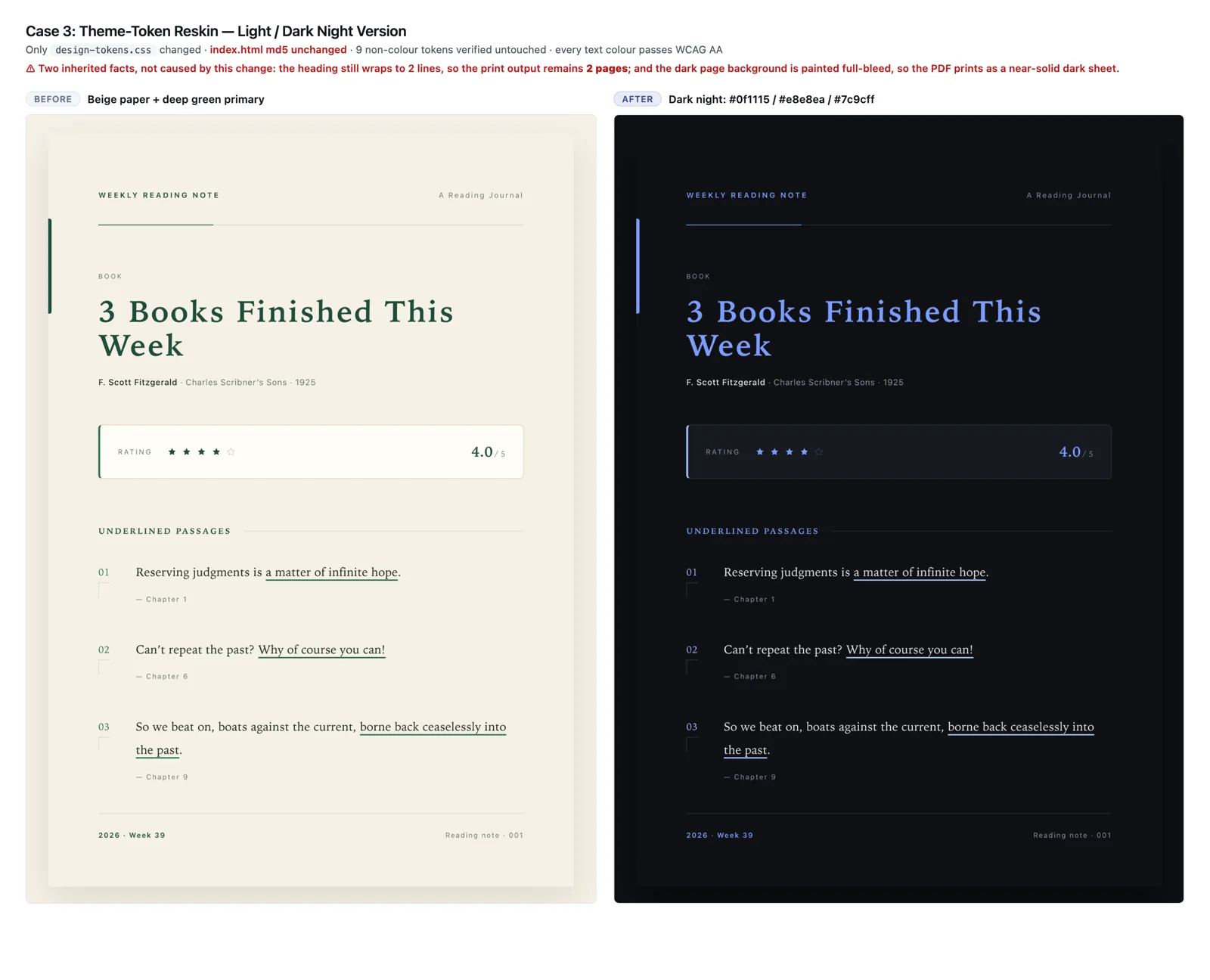The image size is (1210, 980).
Task: Click "— Chapter 9" in dark page
Action: pyautogui.click(x=749, y=777)
